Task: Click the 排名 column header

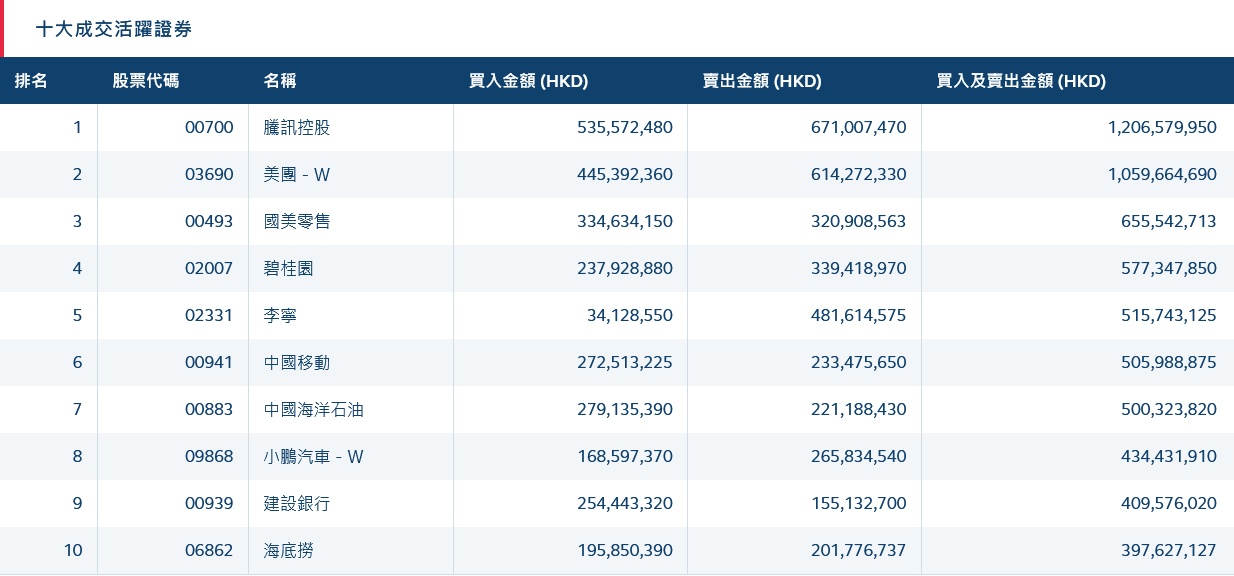Action: coord(31,81)
